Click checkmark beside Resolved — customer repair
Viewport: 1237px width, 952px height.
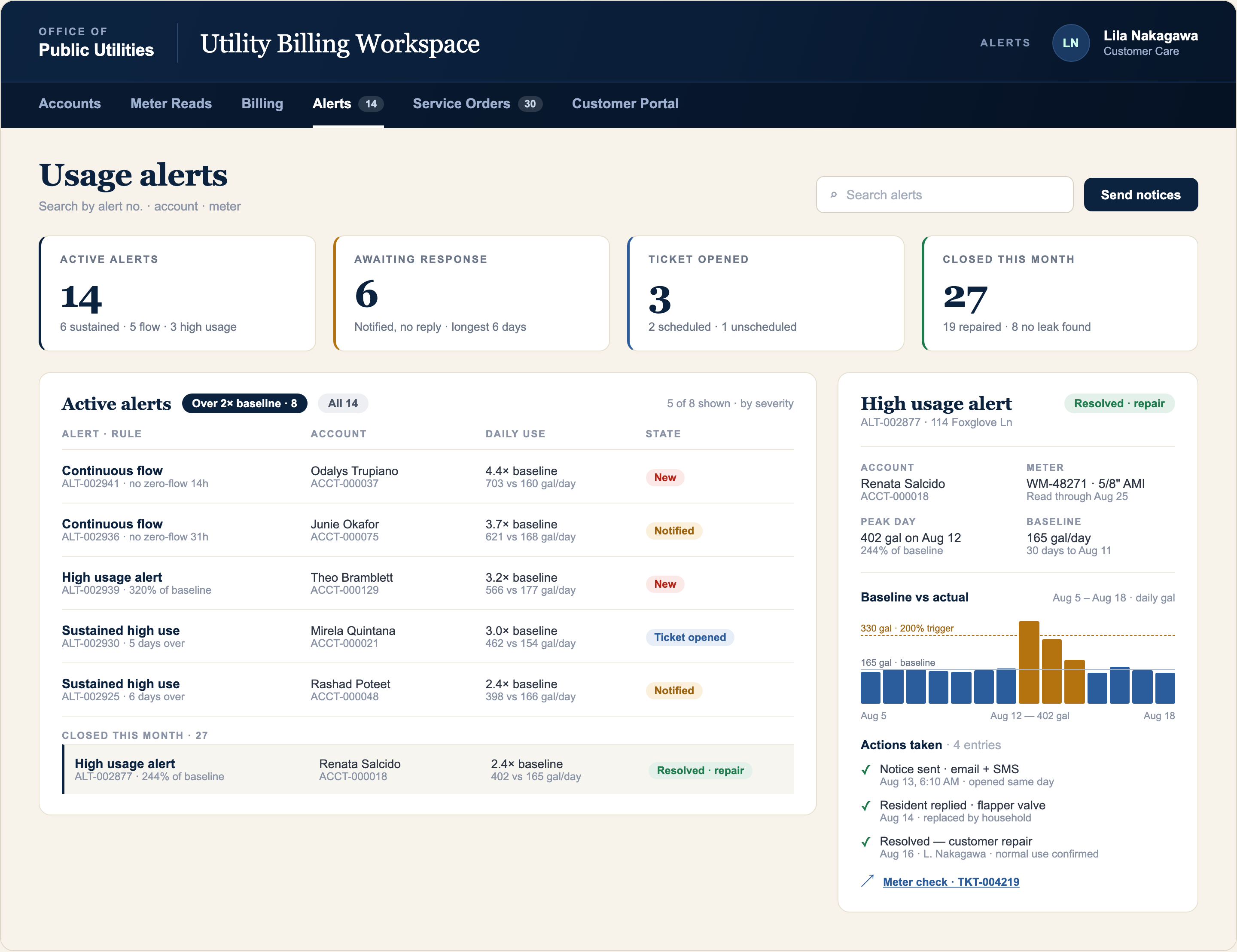tap(866, 842)
